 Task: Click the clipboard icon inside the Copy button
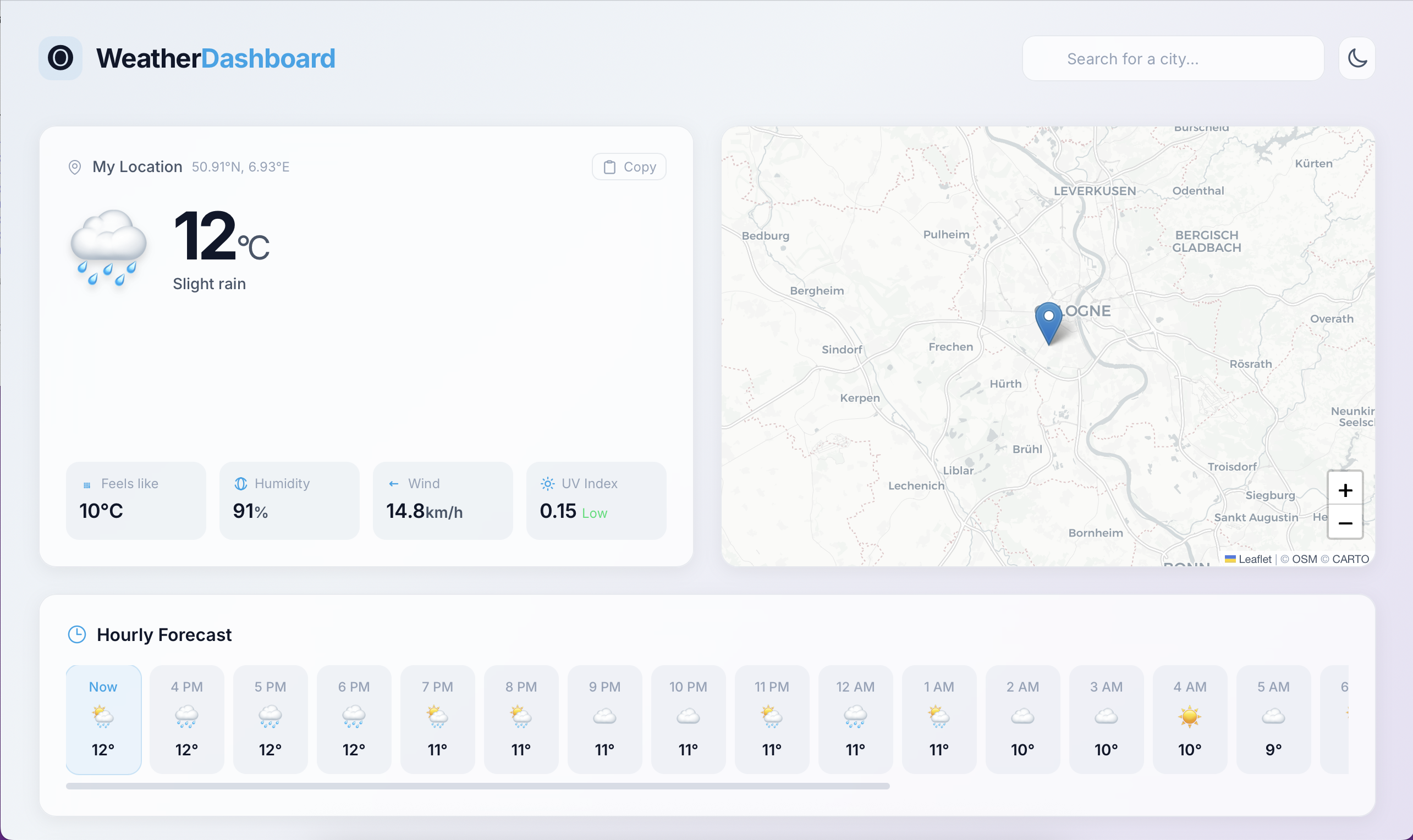click(x=609, y=167)
